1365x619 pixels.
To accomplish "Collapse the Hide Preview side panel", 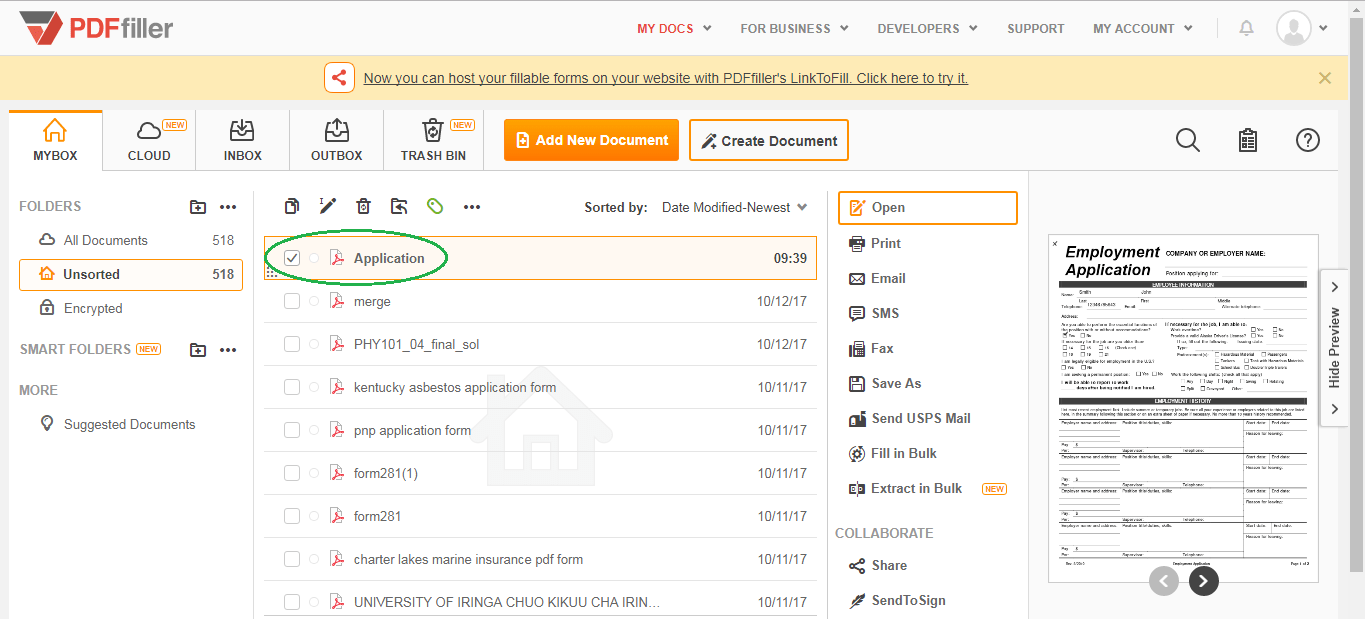I will [x=1334, y=347].
